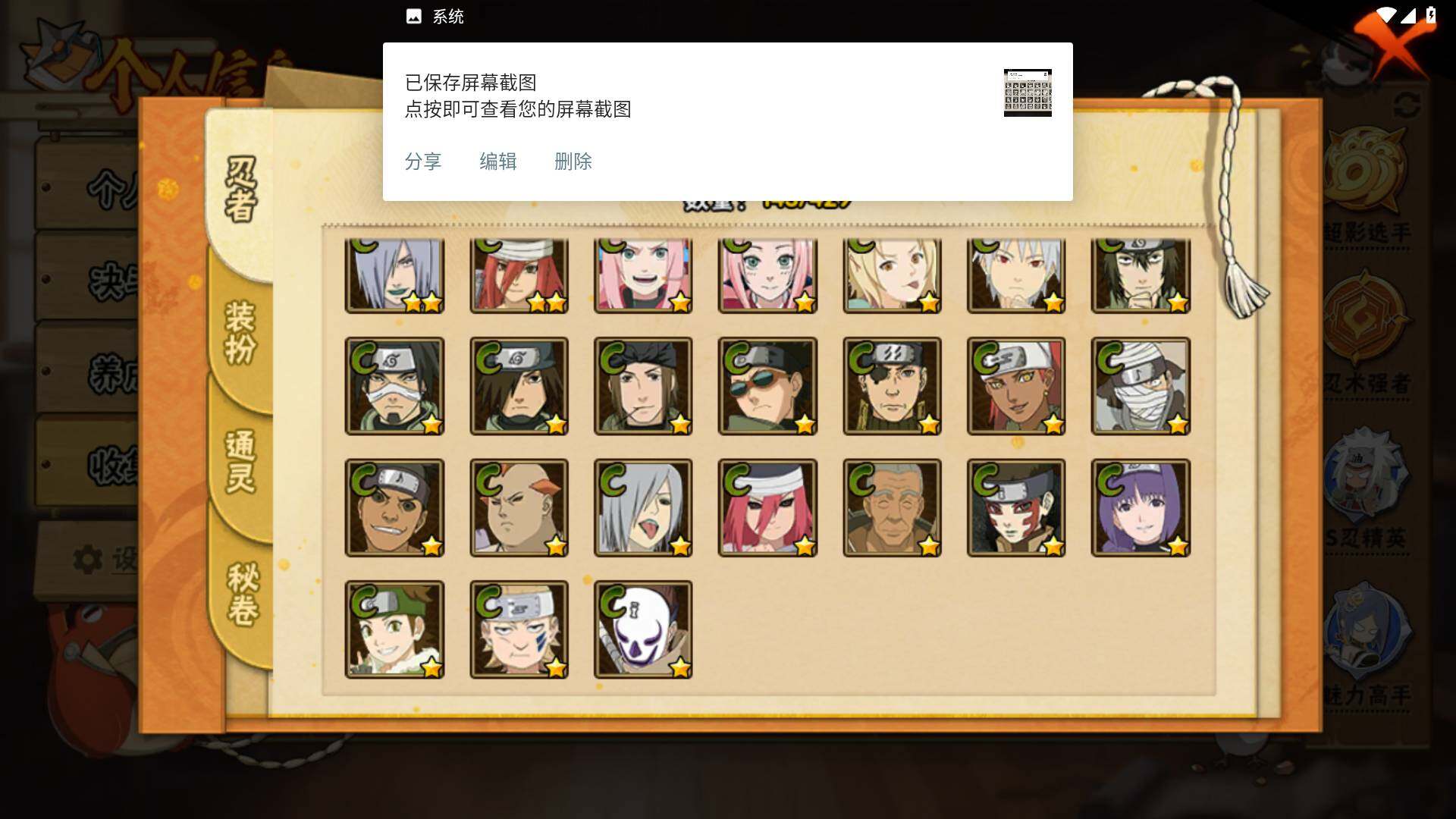Open the 忍者 tab

coord(241,190)
